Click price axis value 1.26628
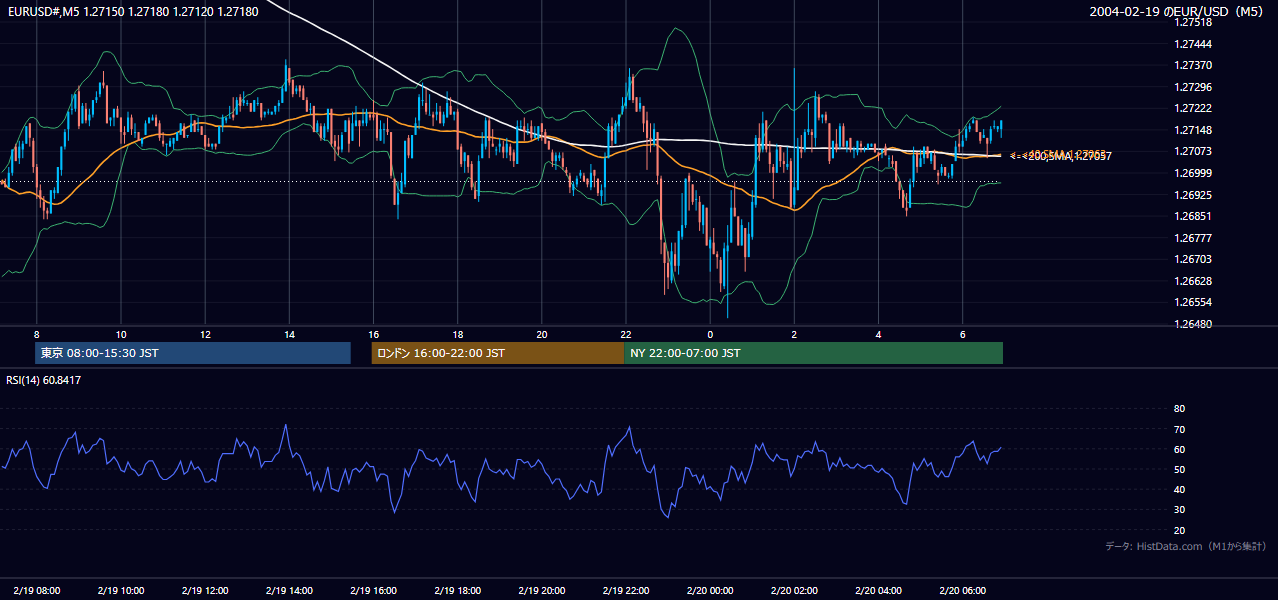 click(x=1194, y=281)
